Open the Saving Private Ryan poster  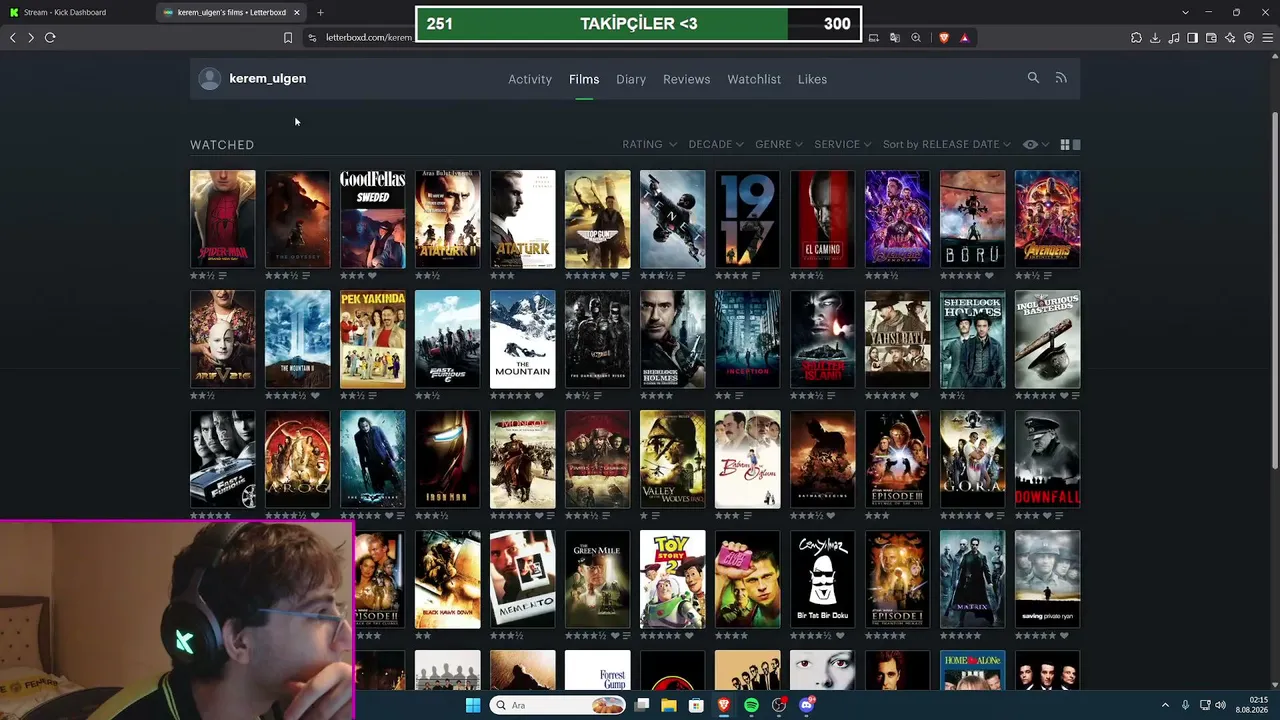click(1047, 579)
